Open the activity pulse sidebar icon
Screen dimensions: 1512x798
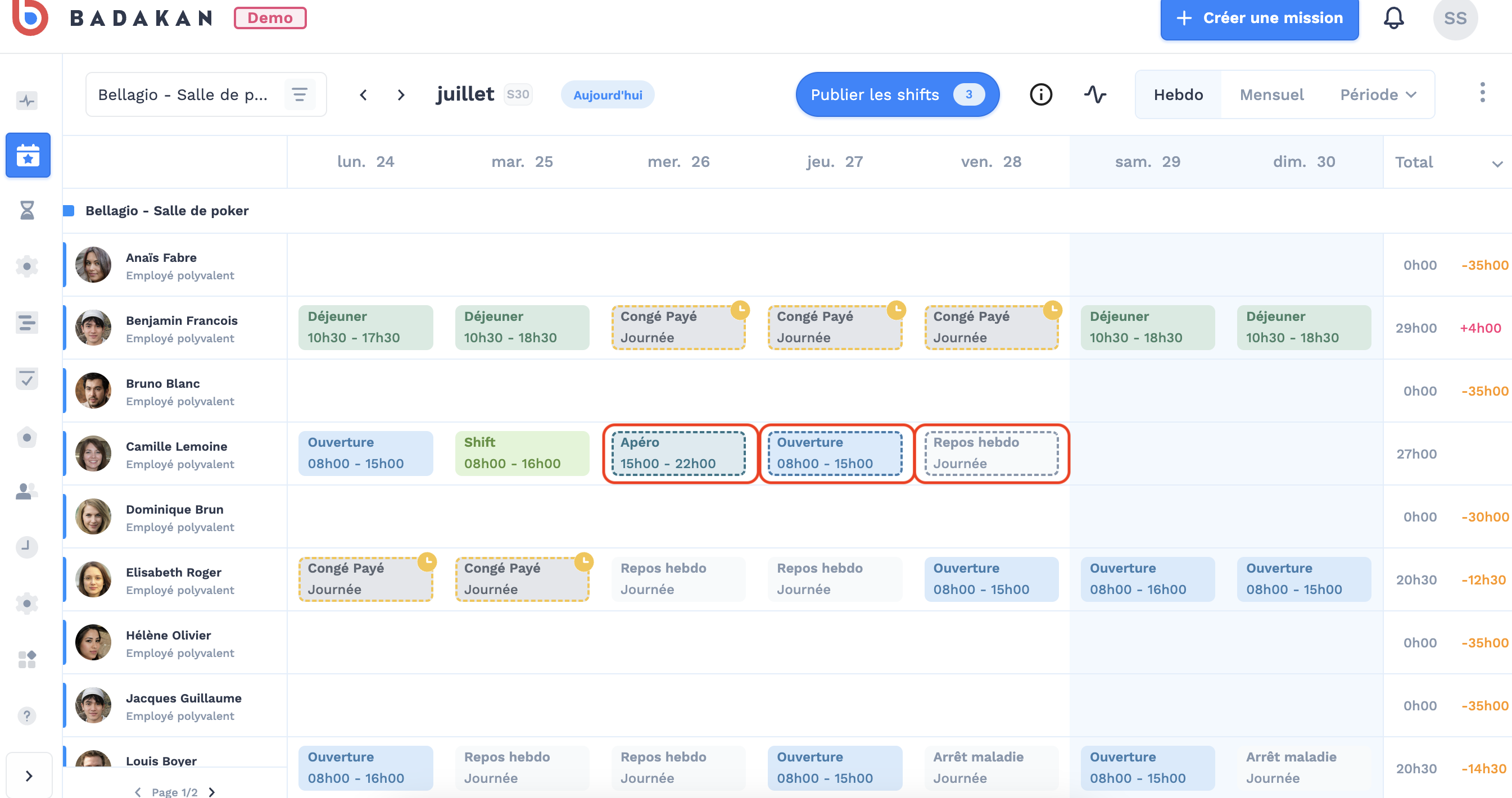[x=27, y=101]
